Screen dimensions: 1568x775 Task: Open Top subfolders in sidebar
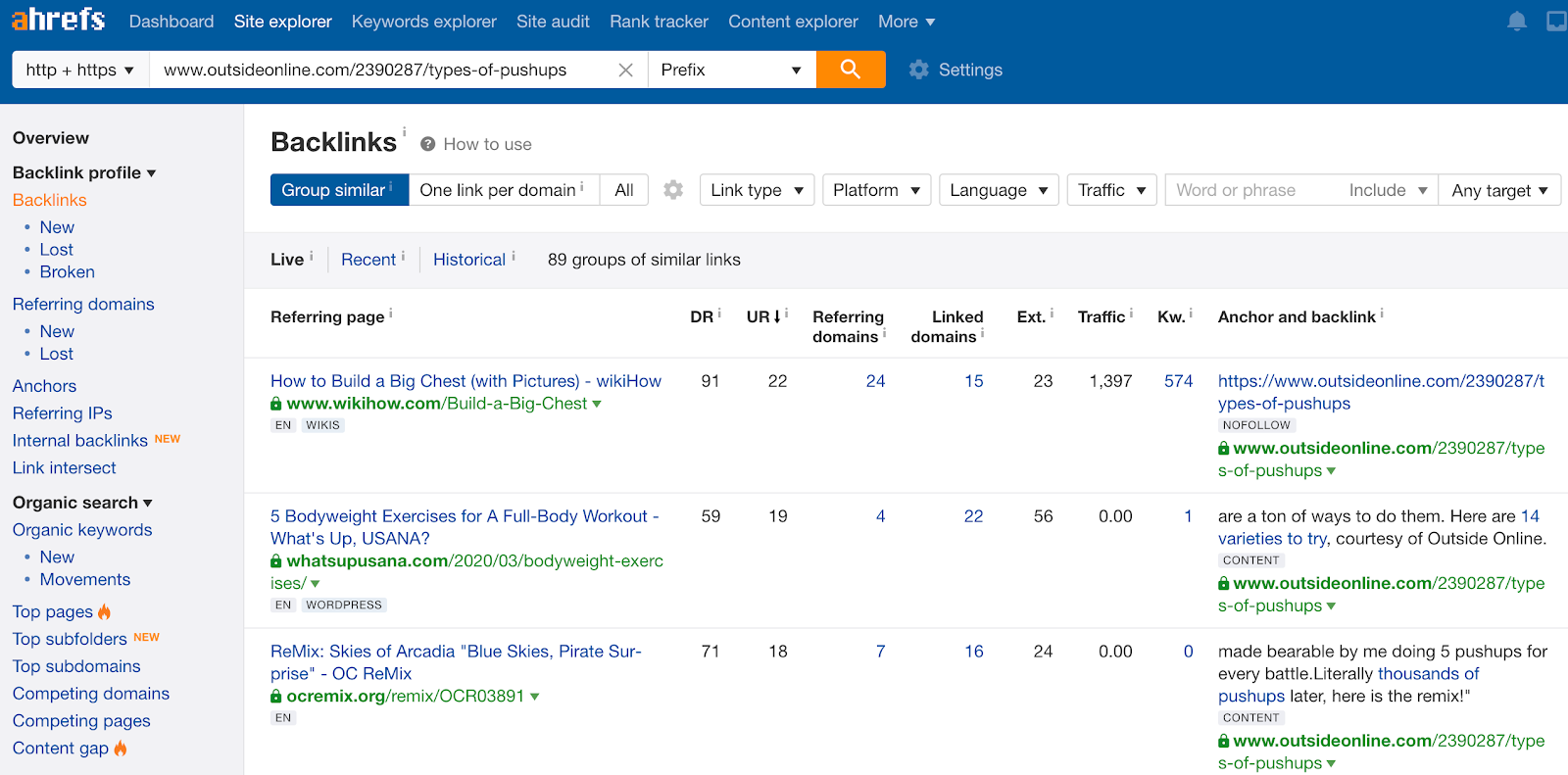click(70, 639)
